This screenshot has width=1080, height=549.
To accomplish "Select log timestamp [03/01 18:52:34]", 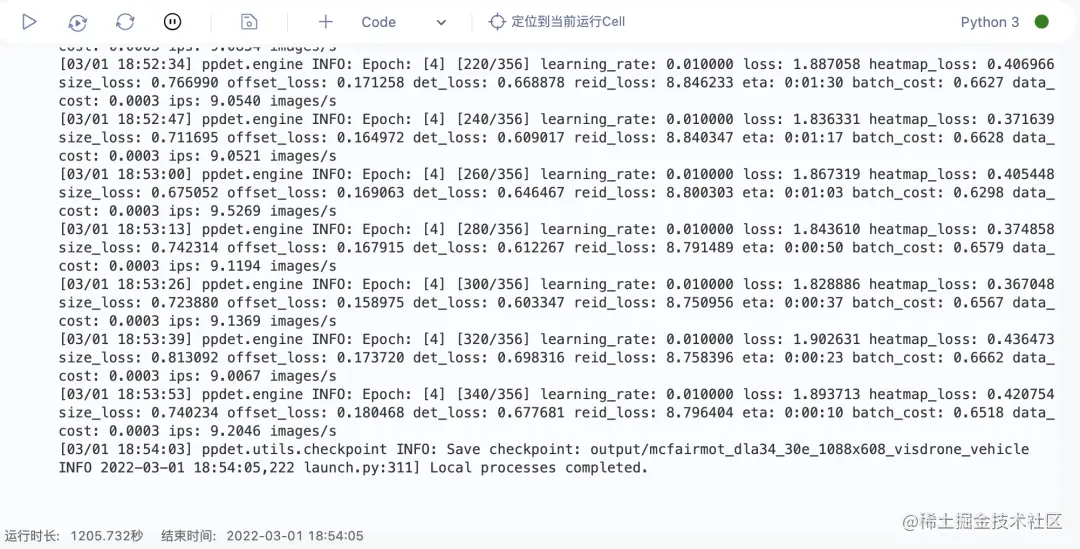I will tap(127, 65).
